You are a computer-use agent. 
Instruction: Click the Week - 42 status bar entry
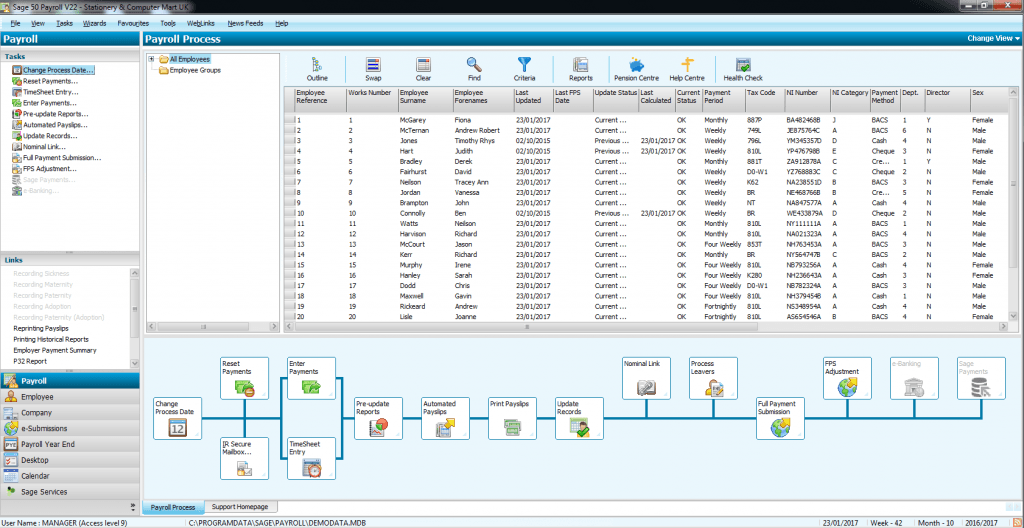click(x=888, y=522)
